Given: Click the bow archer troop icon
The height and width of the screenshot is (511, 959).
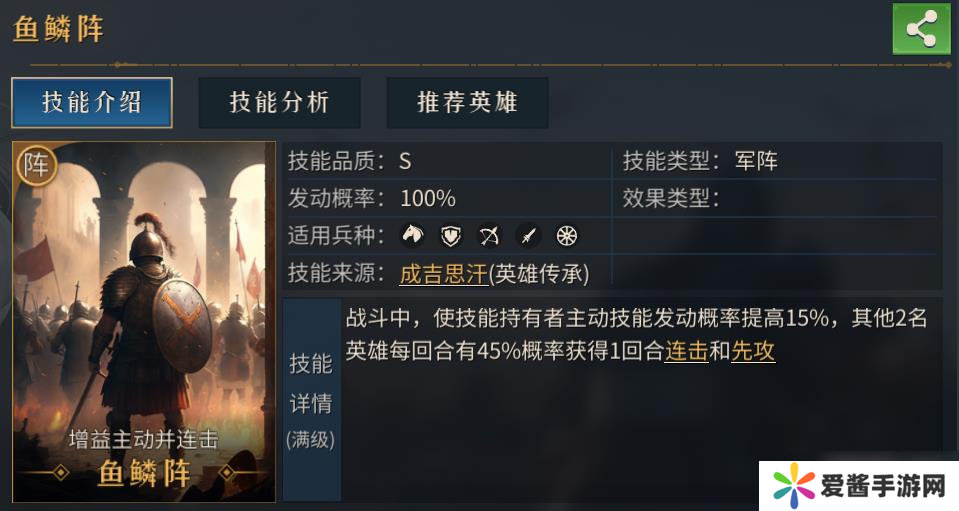Looking at the screenshot, I should pos(489,235).
